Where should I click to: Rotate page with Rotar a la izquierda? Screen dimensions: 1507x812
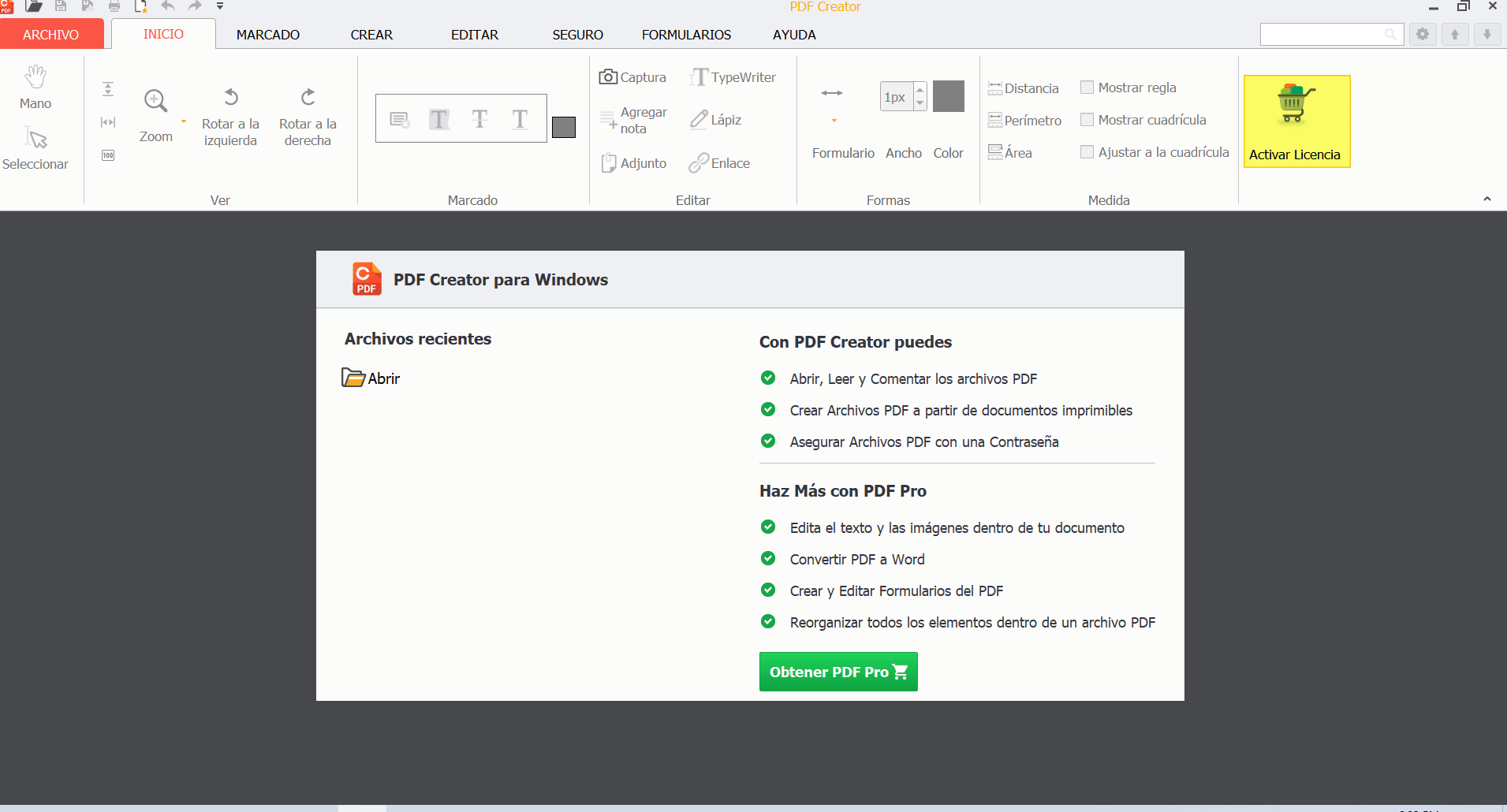pos(230,116)
